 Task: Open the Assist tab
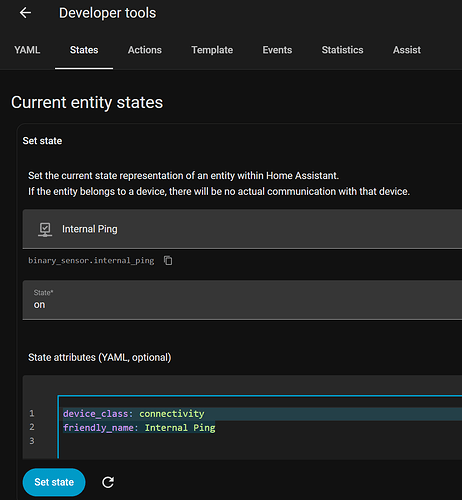(x=407, y=50)
